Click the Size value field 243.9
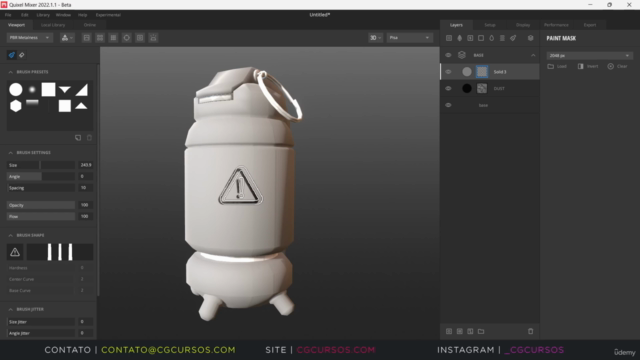Screen dimensions: 640x360 86,165
